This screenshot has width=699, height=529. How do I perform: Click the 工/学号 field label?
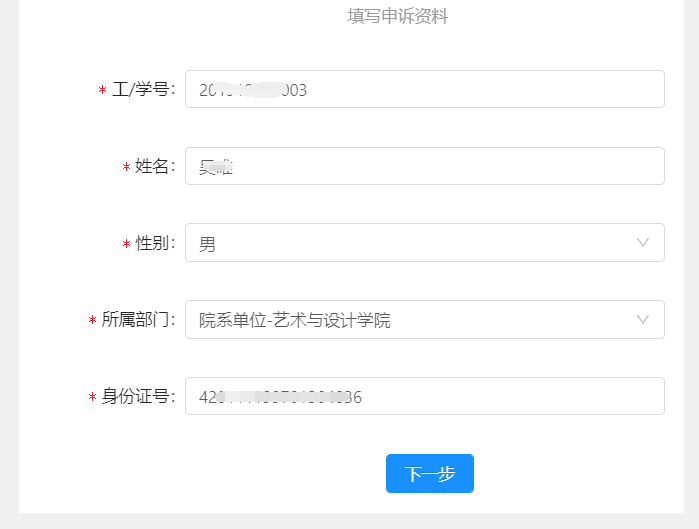pos(144,90)
